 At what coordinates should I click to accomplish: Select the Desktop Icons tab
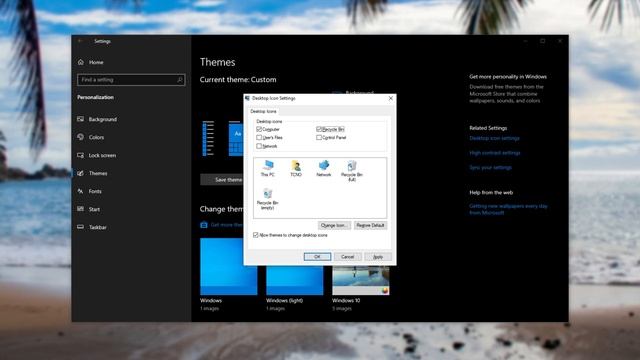263,111
